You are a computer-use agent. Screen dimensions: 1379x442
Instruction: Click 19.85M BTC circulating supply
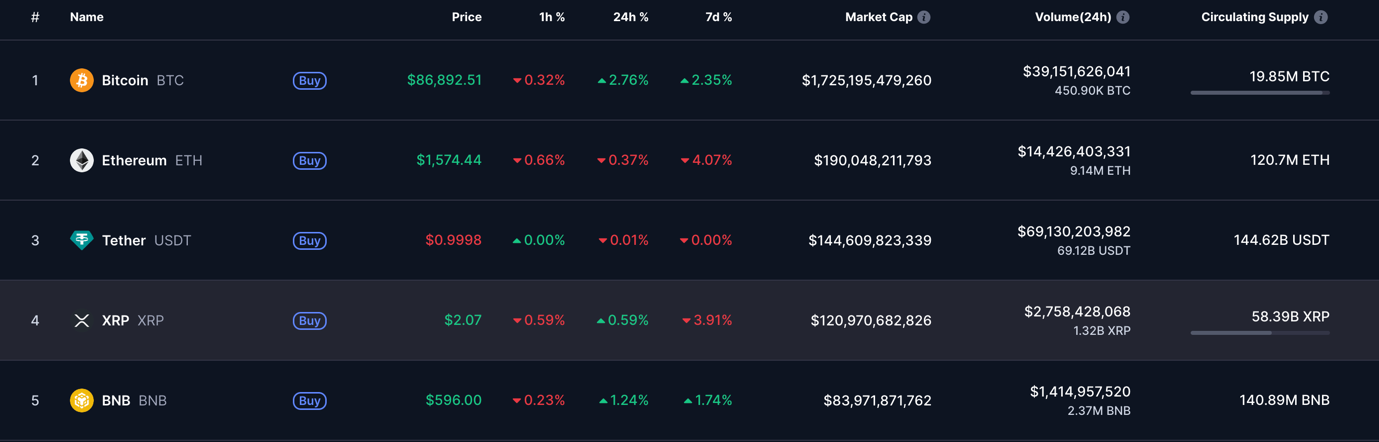coord(1289,76)
